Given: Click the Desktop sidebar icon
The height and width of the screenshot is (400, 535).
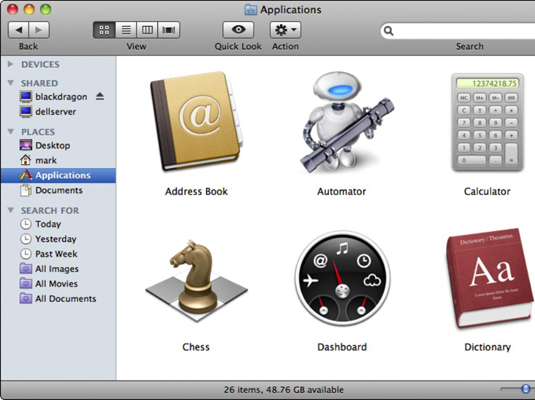Looking at the screenshot, I should (x=26, y=145).
